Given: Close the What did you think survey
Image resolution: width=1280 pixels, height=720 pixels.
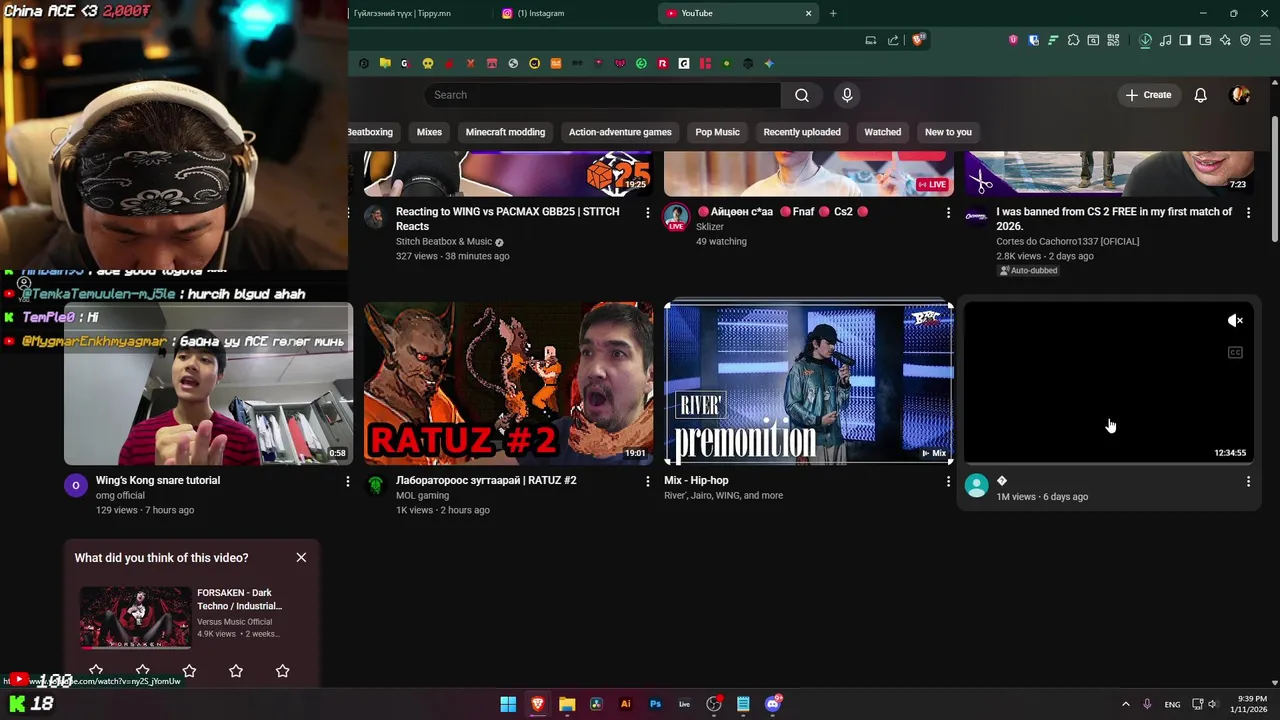Looking at the screenshot, I should (x=301, y=557).
